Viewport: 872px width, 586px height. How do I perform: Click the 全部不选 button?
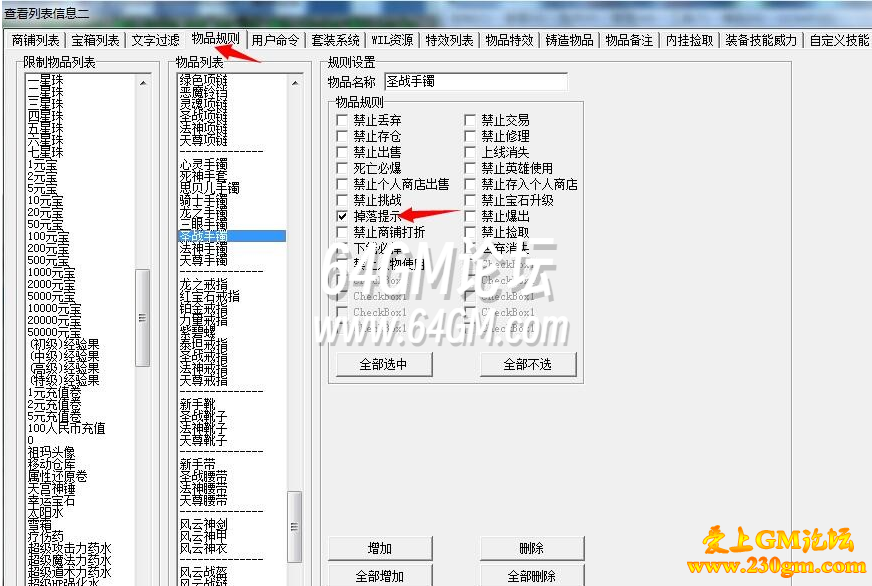point(528,364)
